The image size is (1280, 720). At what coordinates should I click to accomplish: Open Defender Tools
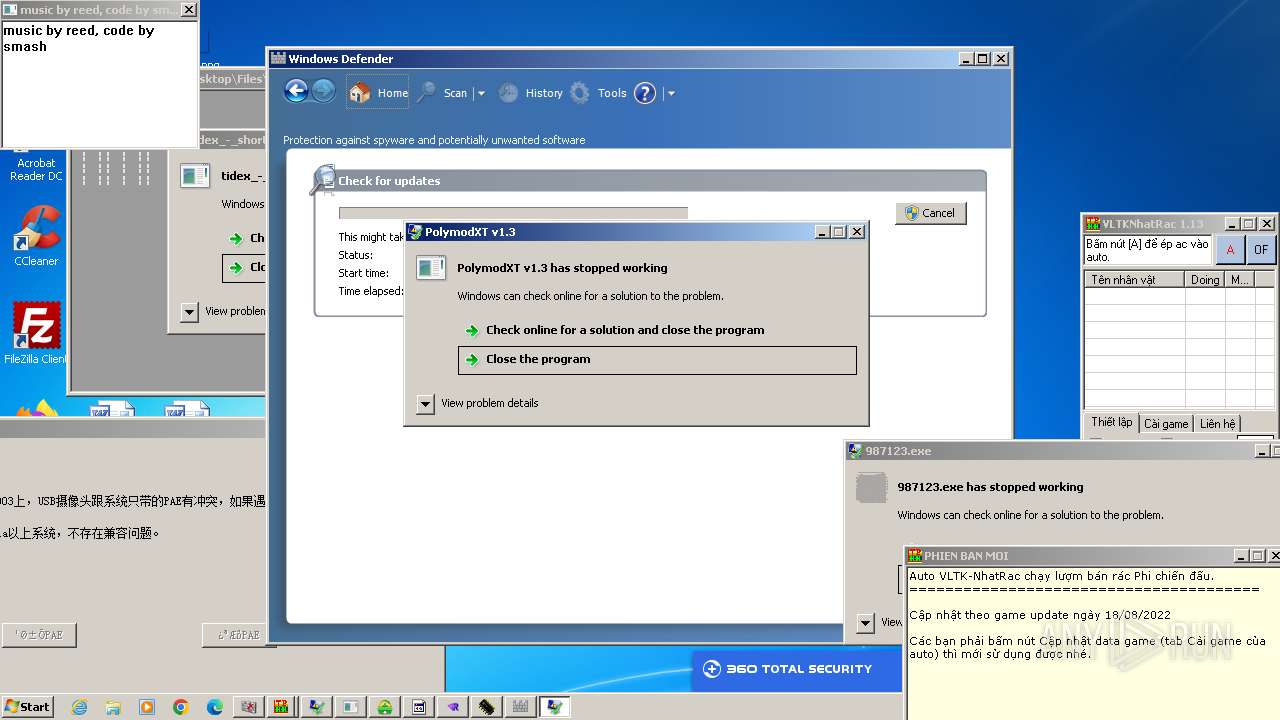click(x=598, y=93)
